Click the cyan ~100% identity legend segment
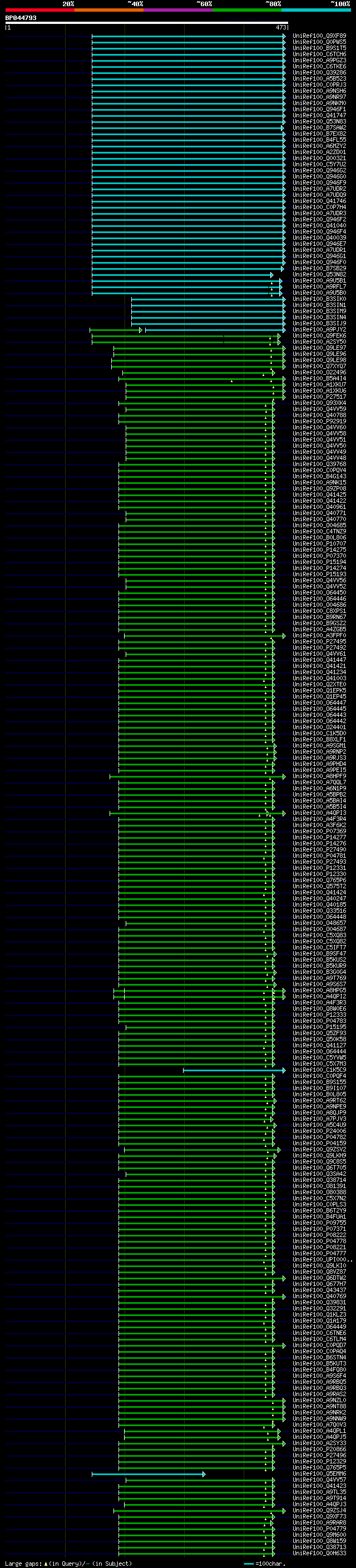The image size is (356, 1568). pos(316,10)
